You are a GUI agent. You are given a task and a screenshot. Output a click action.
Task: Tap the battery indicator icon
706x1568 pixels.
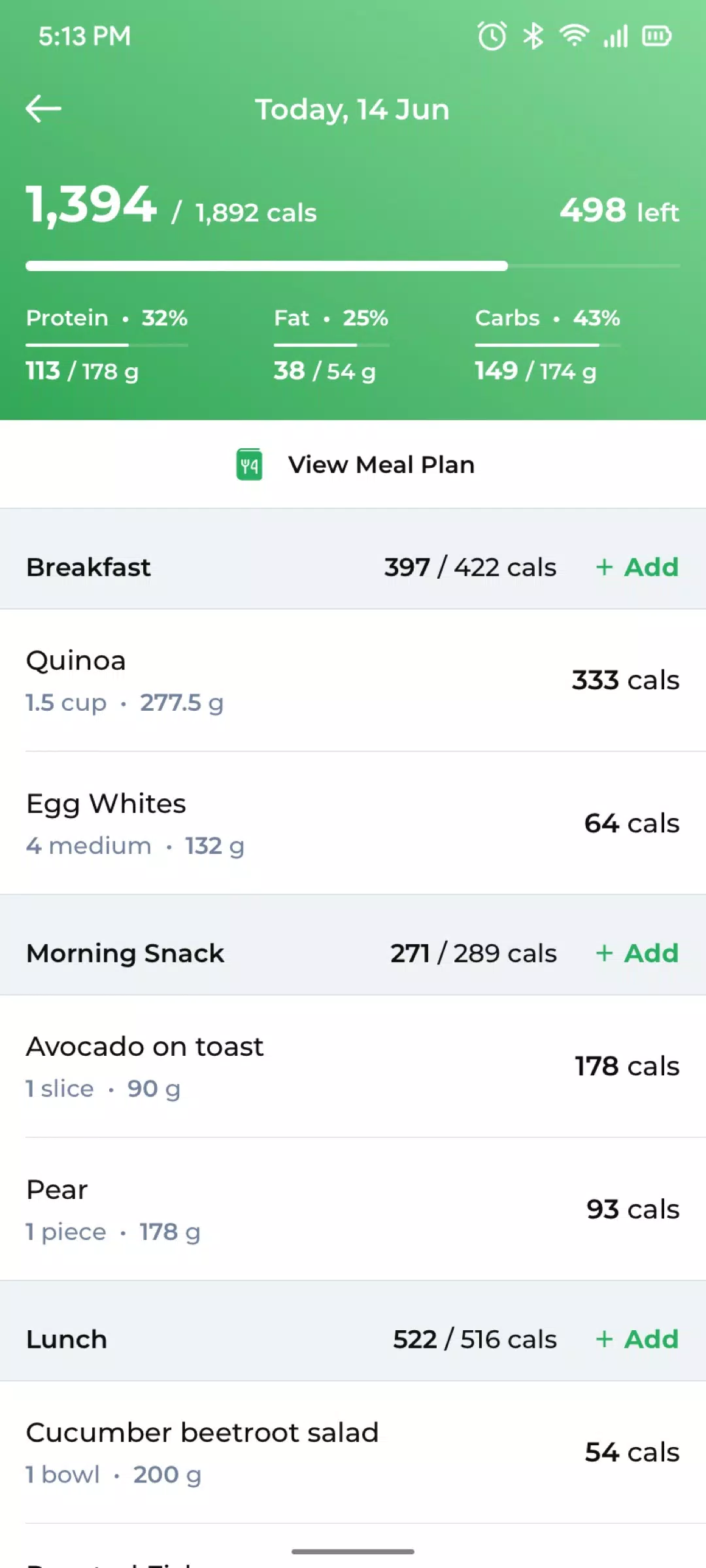(657, 36)
